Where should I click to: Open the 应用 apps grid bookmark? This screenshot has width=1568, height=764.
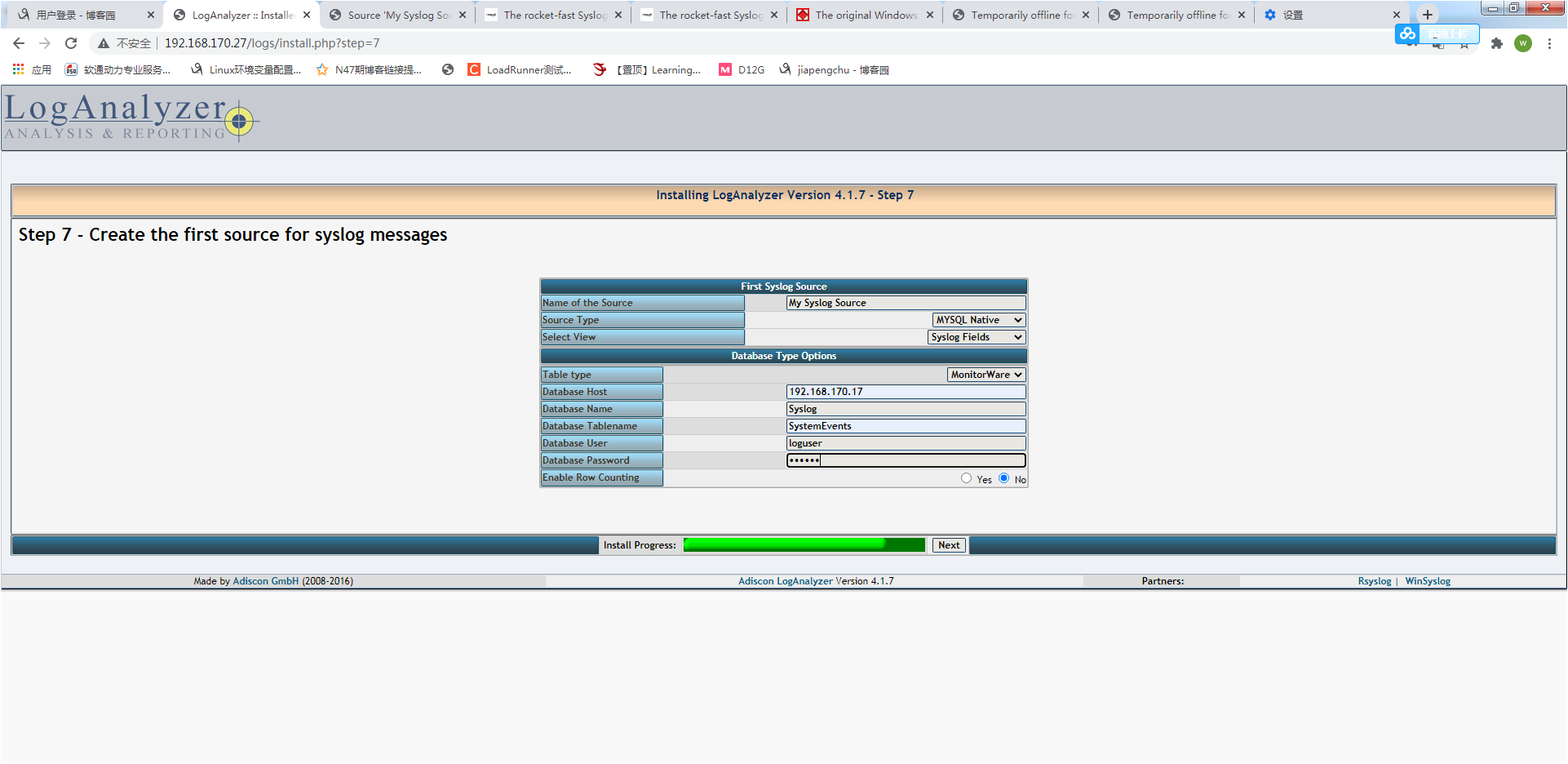pos(32,70)
